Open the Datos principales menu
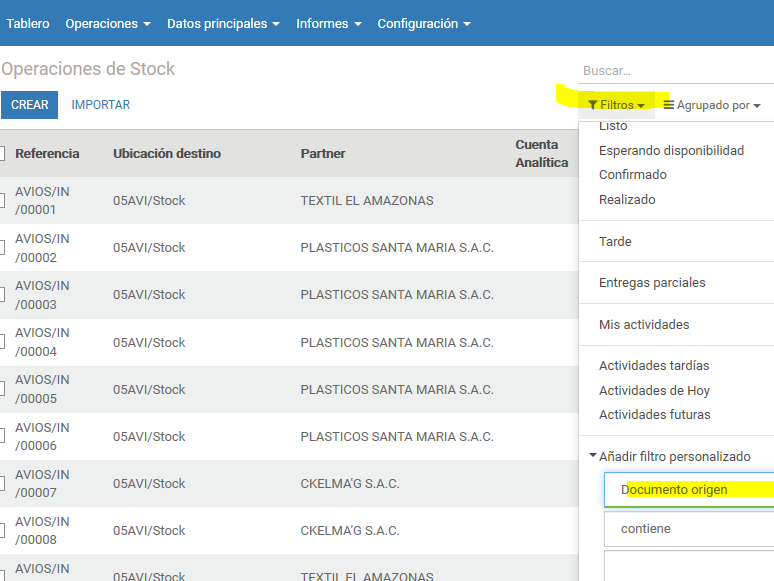The image size is (774, 581). click(223, 23)
